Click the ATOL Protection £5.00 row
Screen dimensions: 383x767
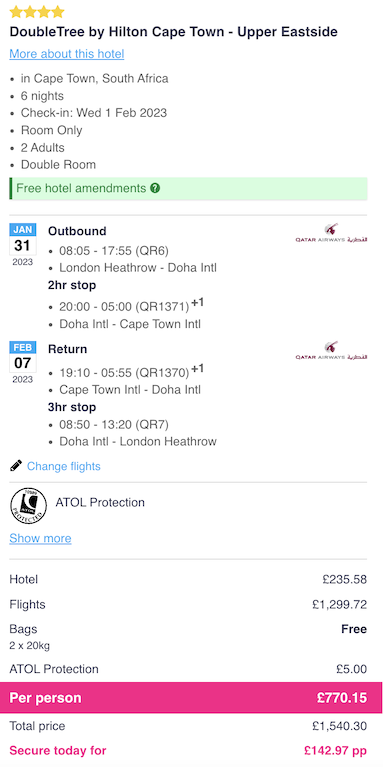click(x=188, y=669)
